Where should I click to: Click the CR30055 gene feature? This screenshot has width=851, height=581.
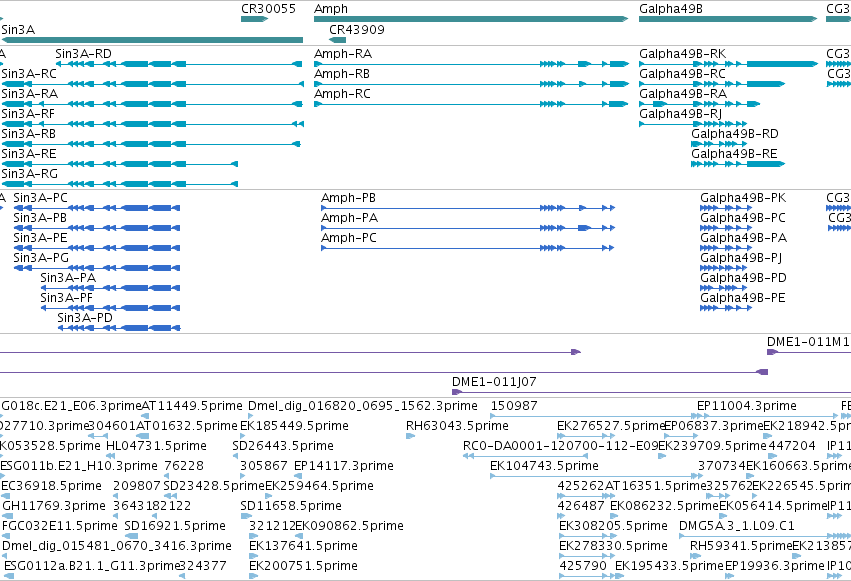[x=255, y=19]
